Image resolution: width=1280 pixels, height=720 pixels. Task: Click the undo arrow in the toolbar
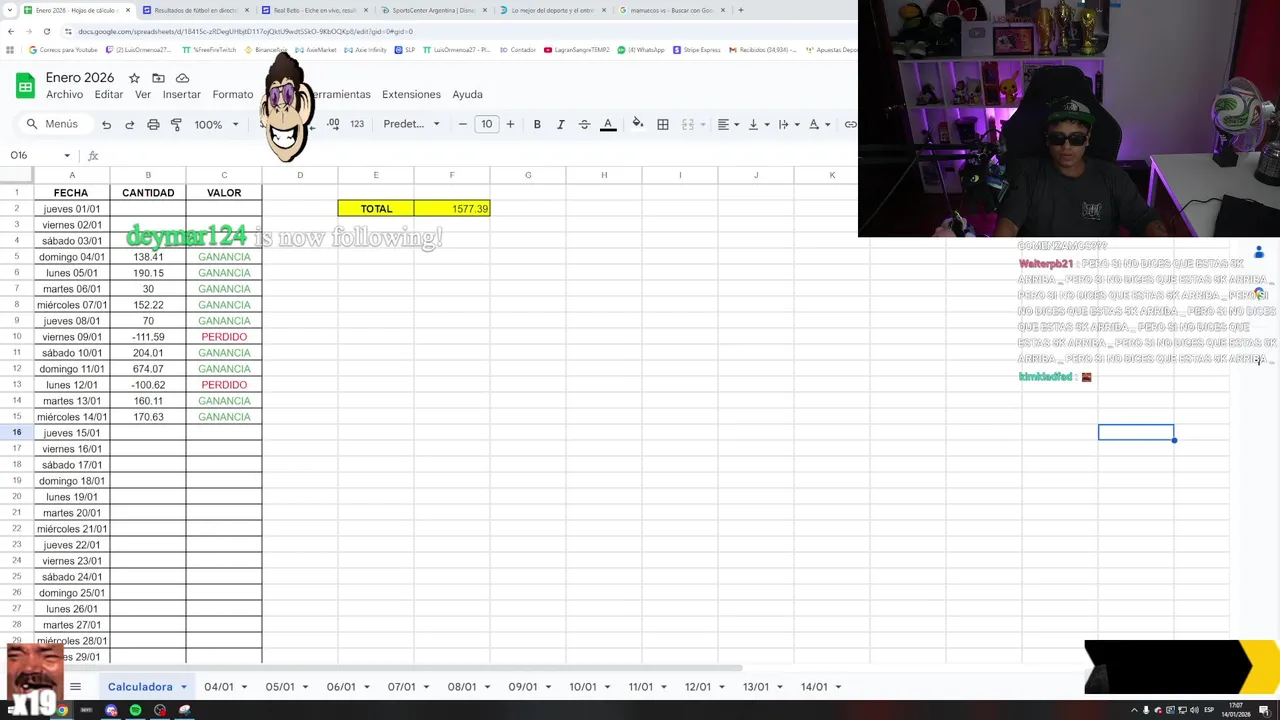coord(106,124)
